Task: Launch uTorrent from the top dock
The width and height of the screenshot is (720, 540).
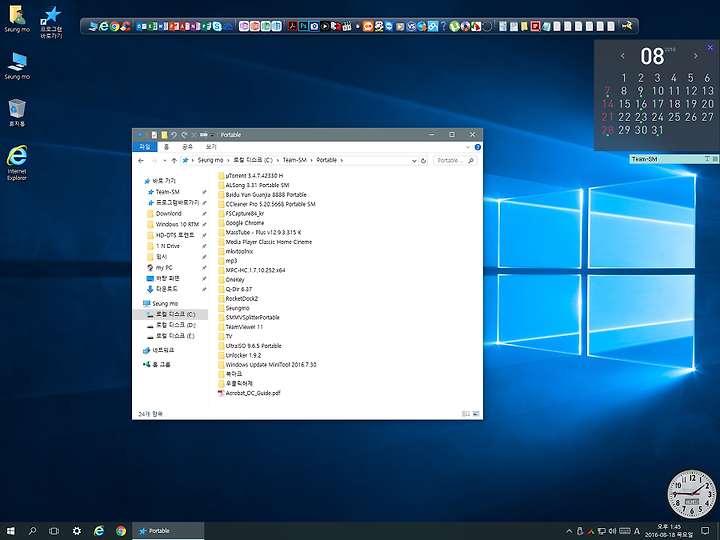Action: tap(455, 26)
